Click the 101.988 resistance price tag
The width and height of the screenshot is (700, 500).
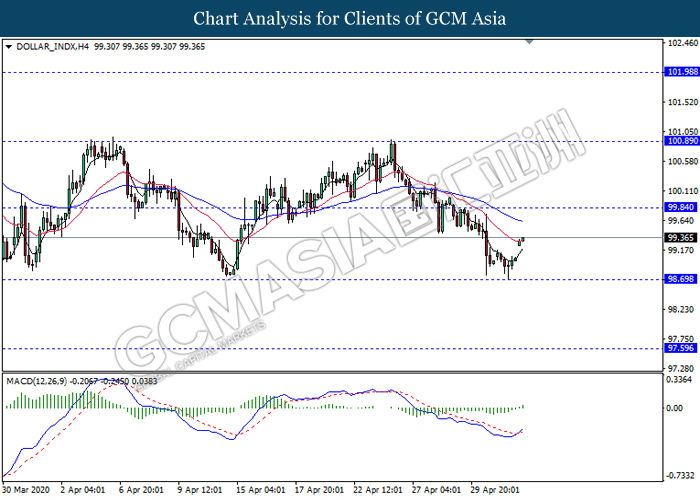click(680, 72)
